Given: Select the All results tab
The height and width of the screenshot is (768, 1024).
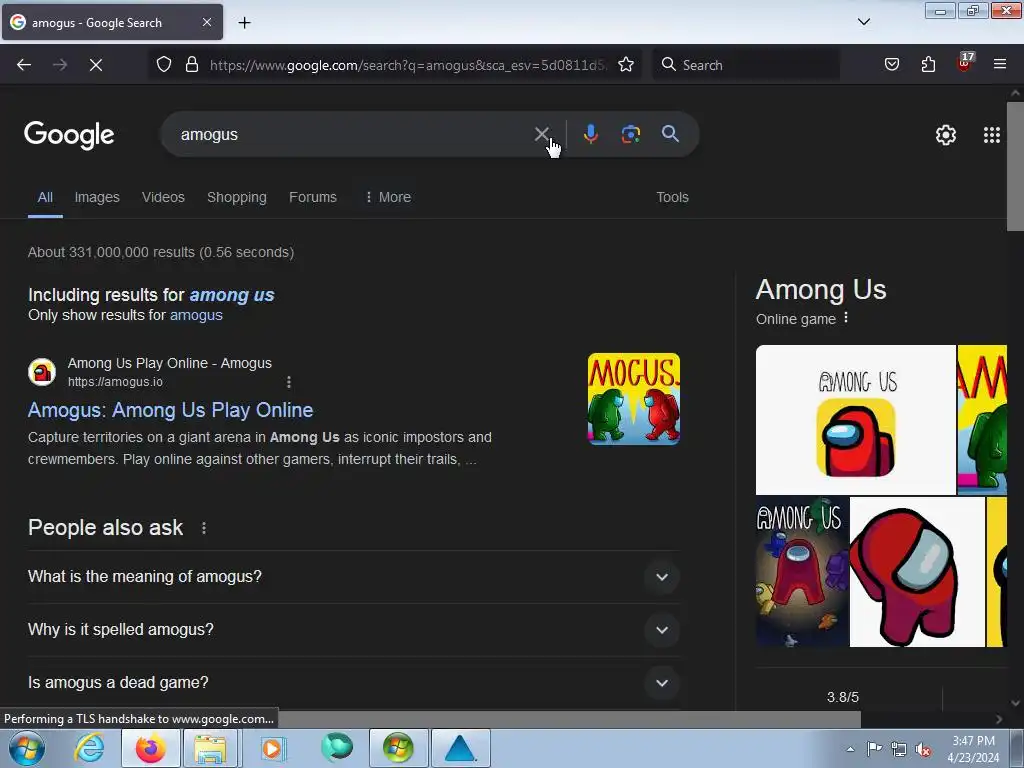Looking at the screenshot, I should pyautogui.click(x=45, y=197).
